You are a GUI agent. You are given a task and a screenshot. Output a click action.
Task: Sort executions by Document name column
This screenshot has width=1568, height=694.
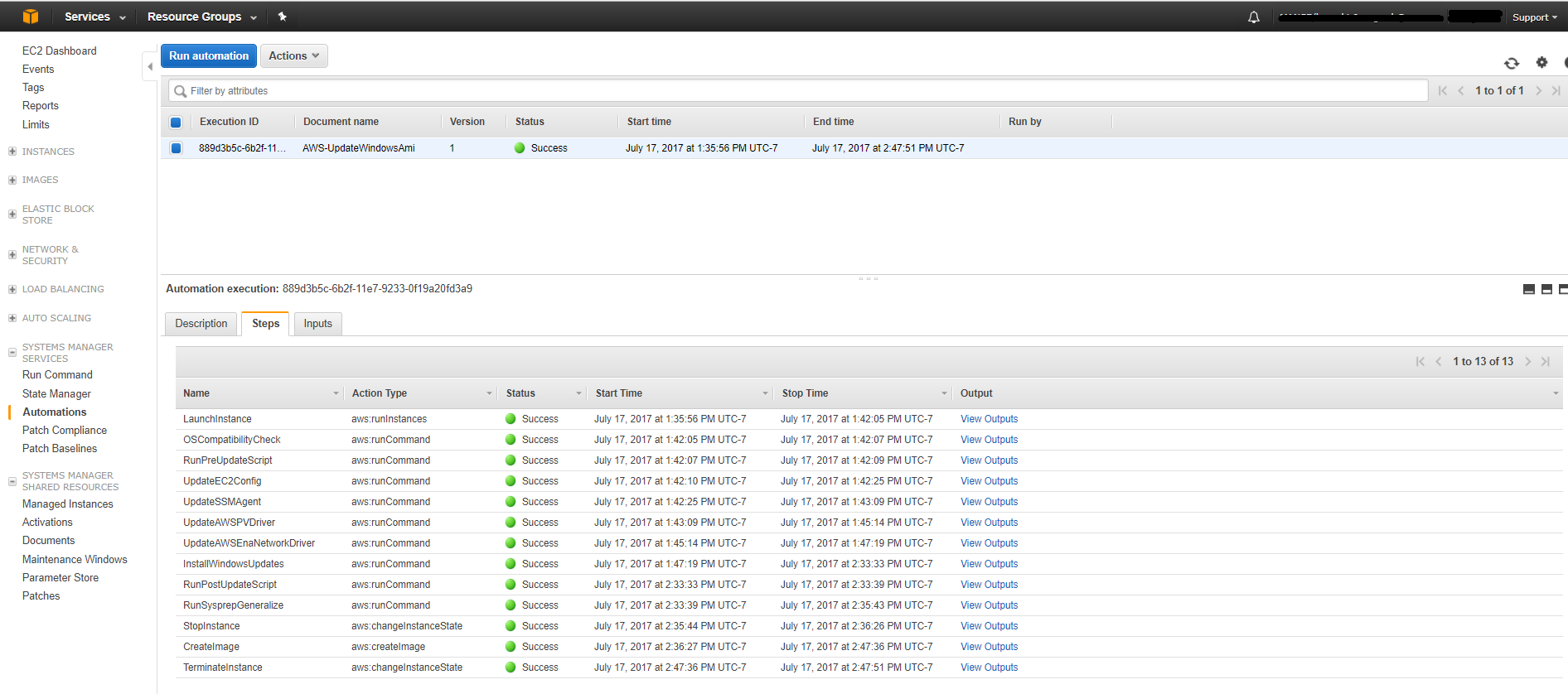[x=341, y=122]
